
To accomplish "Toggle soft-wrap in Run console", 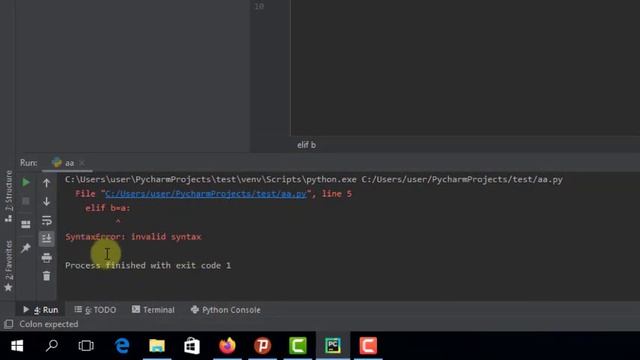I will 47,220.
